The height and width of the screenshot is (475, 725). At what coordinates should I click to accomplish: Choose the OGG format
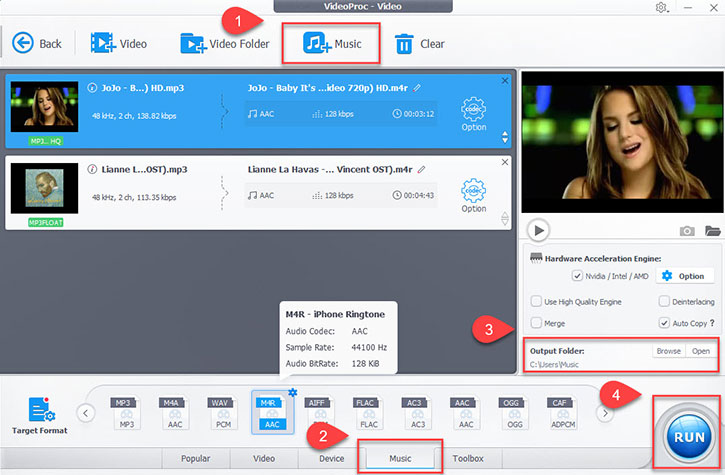(x=514, y=413)
